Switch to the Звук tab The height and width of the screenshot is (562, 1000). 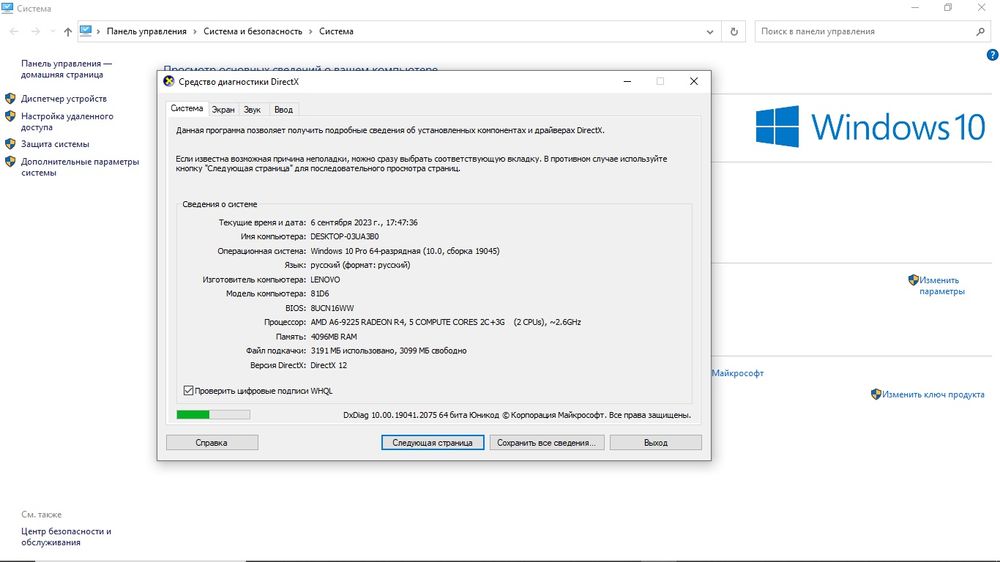253,110
